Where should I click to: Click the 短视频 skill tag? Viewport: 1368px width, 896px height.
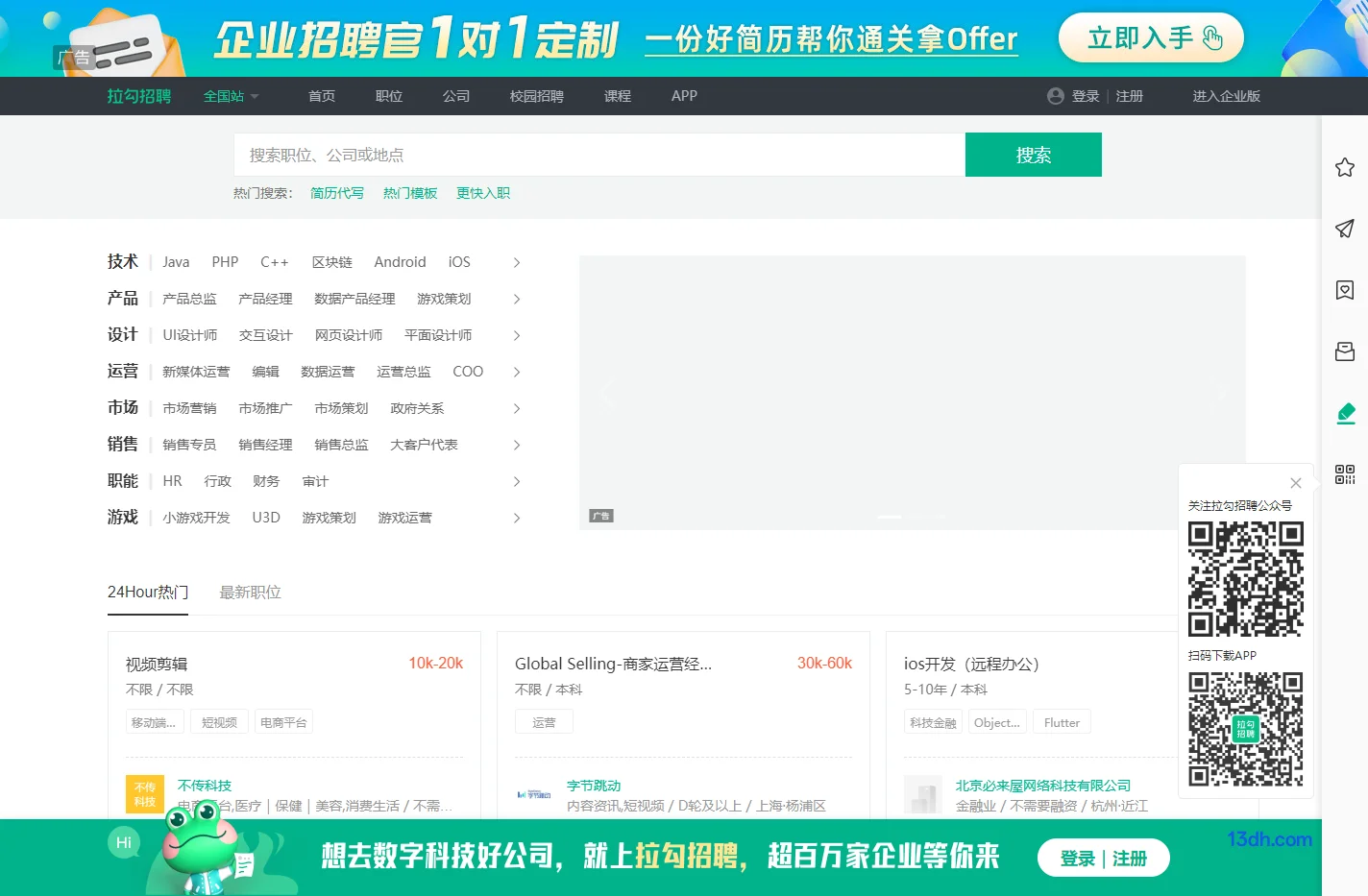[219, 722]
